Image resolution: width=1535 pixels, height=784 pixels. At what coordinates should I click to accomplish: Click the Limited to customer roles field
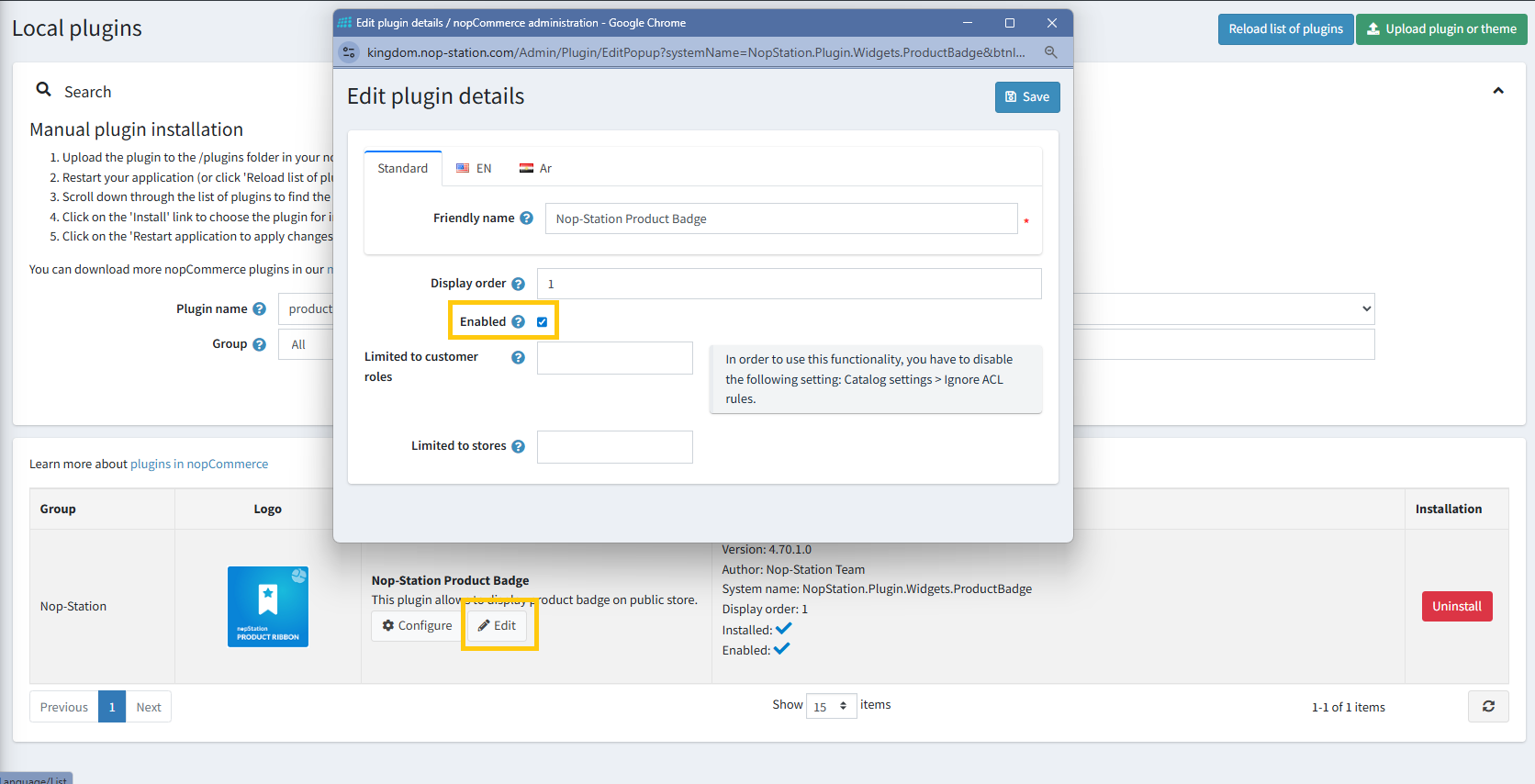pos(615,358)
